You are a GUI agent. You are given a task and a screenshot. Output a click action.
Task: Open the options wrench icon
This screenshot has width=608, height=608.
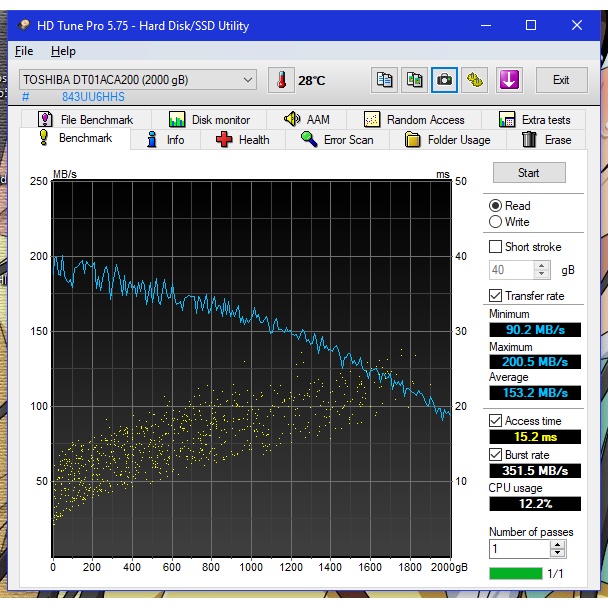point(475,80)
